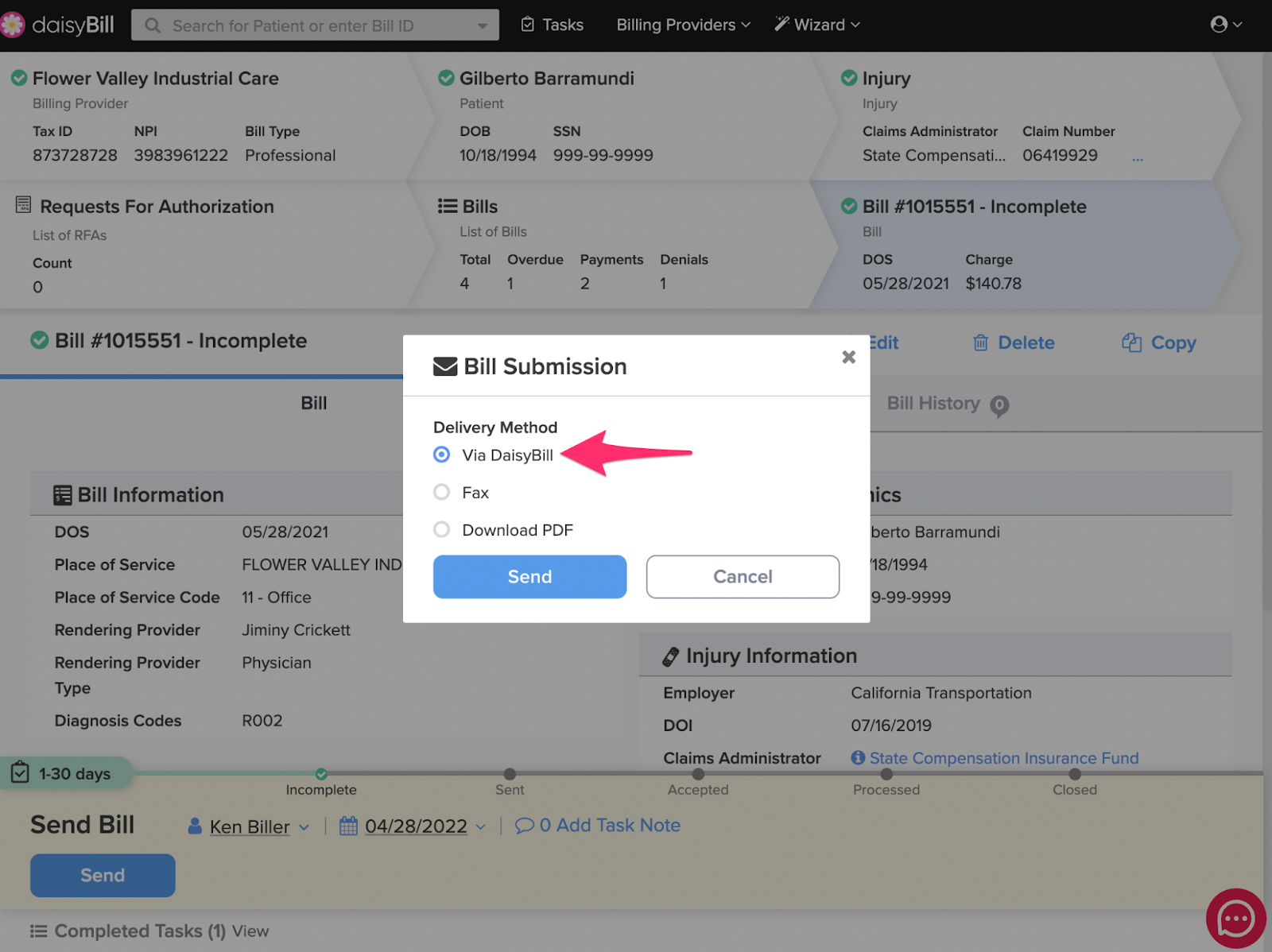
Task: Open the patient search dropdown arrow
Action: point(482,26)
